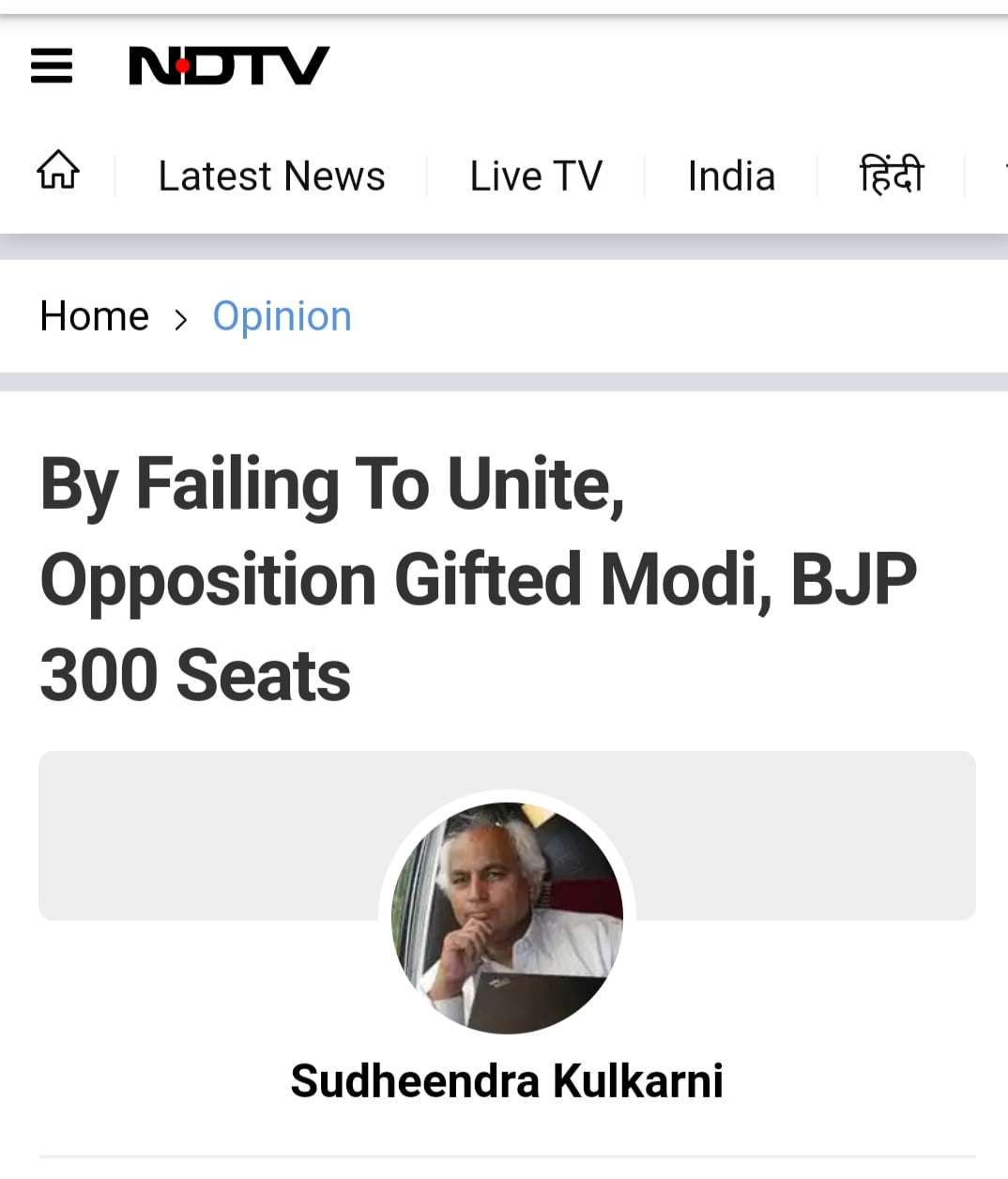This screenshot has height=1179, width=1008.
Task: Click "BJP" in the headline
Action: click(854, 580)
